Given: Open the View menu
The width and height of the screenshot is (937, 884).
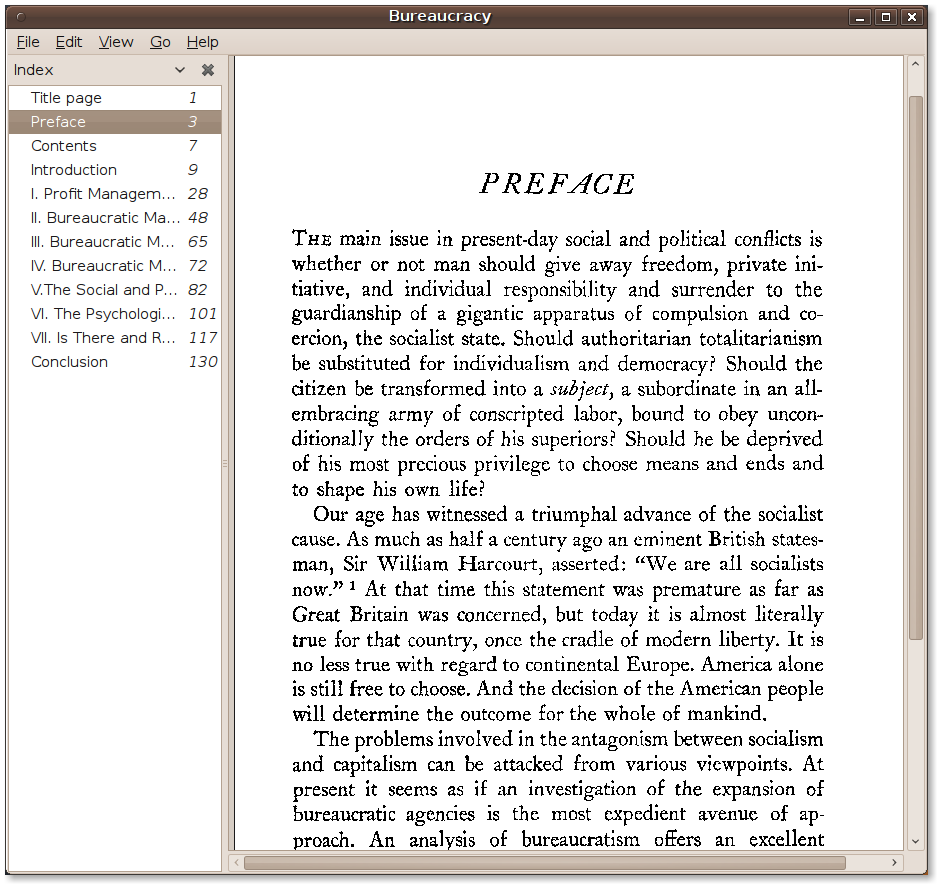Looking at the screenshot, I should point(116,42).
